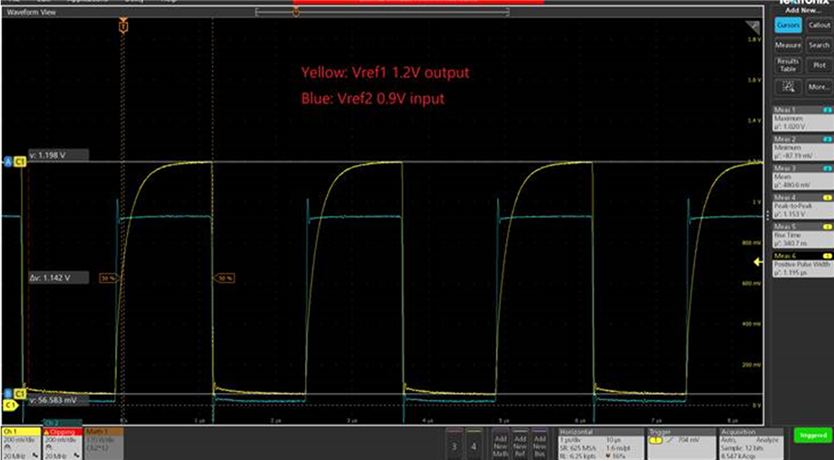Select the yellow C1 ground reference marker
Screen dimensions: 834x460
[10, 405]
